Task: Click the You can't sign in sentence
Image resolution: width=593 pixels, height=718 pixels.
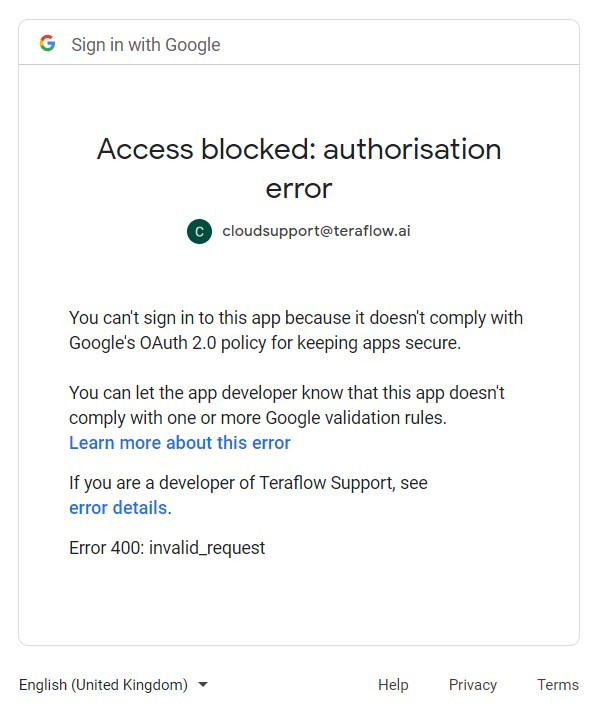Action: tap(296, 330)
